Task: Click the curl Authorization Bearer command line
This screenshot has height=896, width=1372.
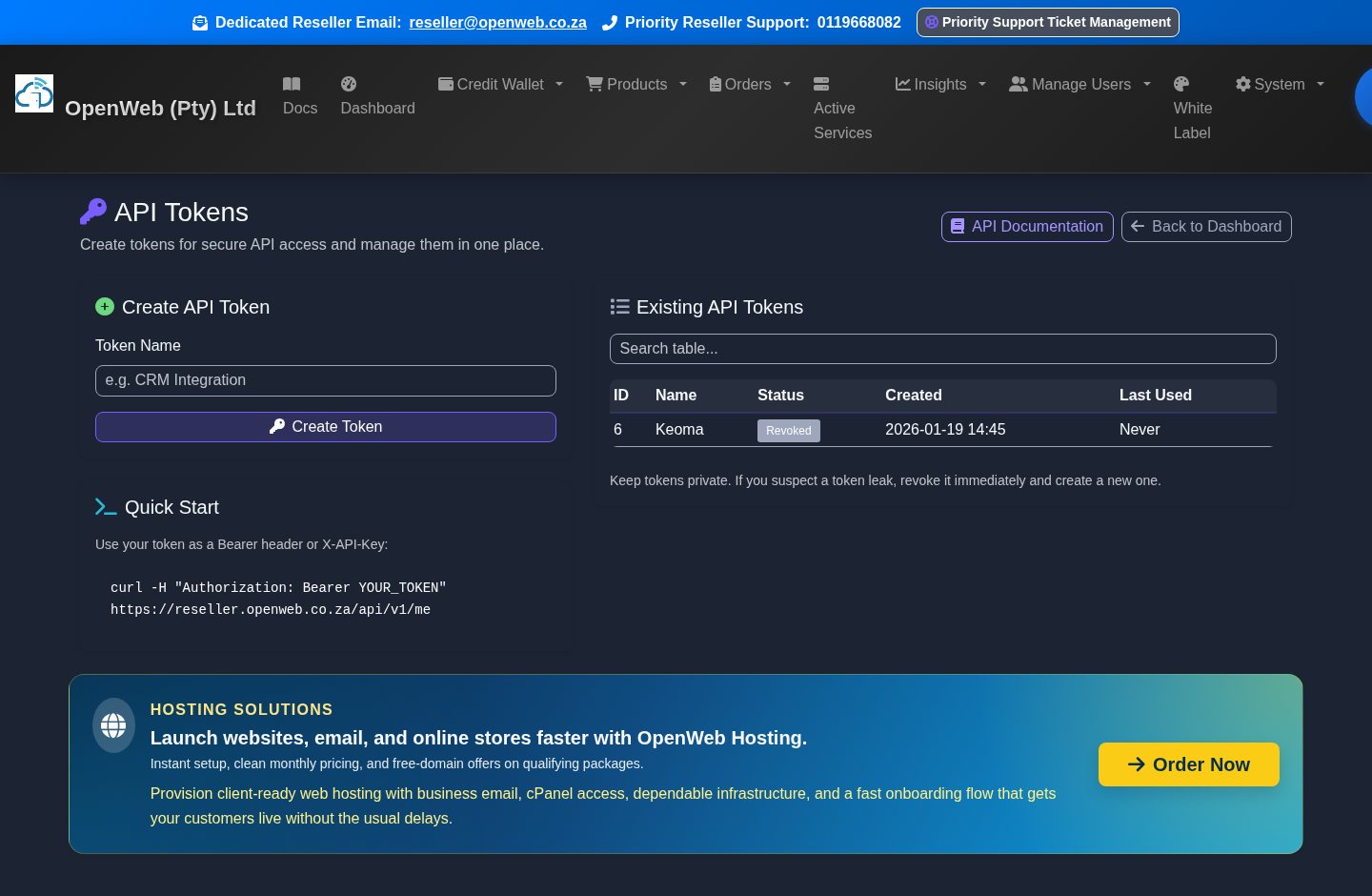Action: coord(278,588)
